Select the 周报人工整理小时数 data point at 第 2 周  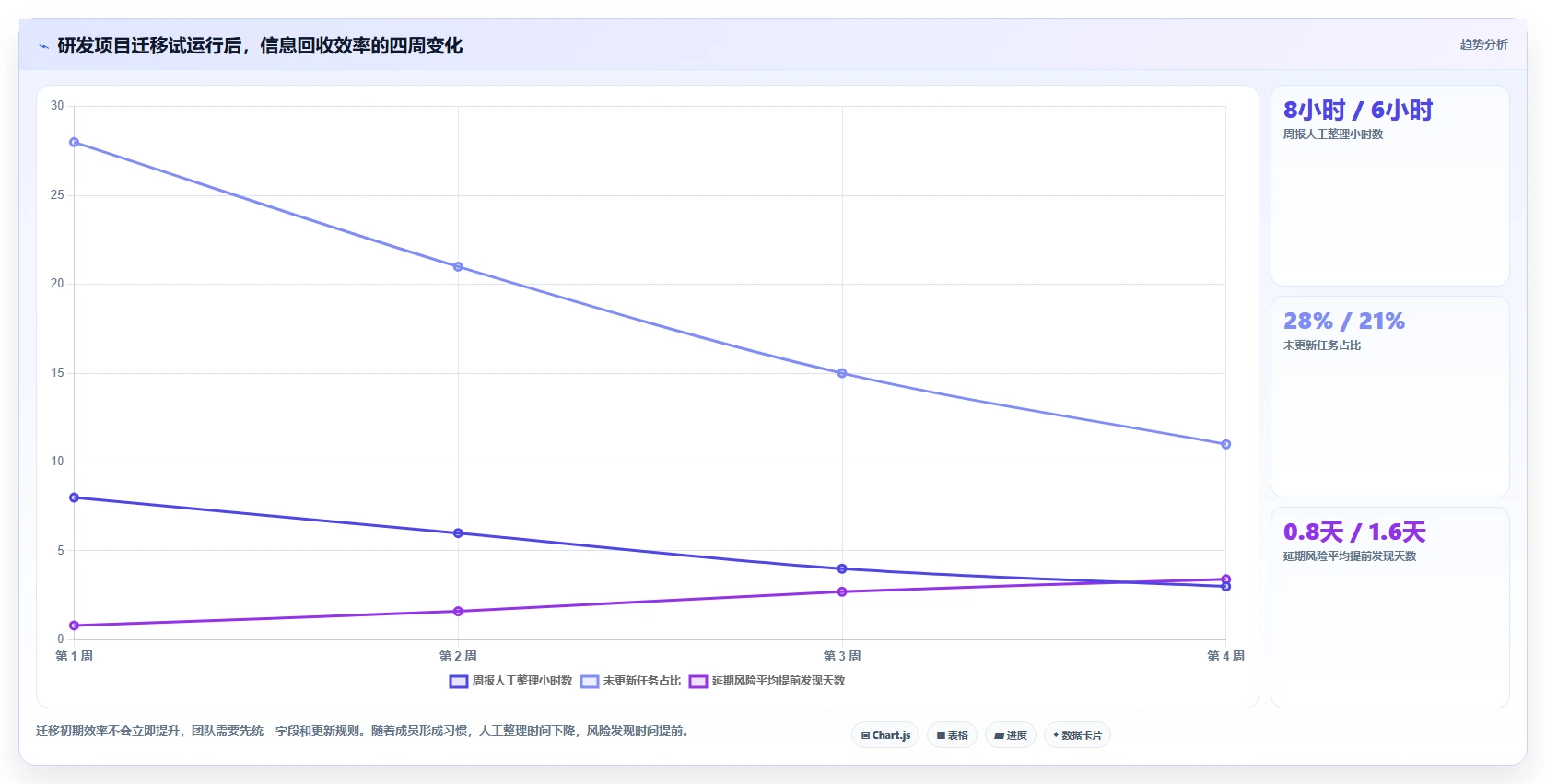(x=458, y=533)
